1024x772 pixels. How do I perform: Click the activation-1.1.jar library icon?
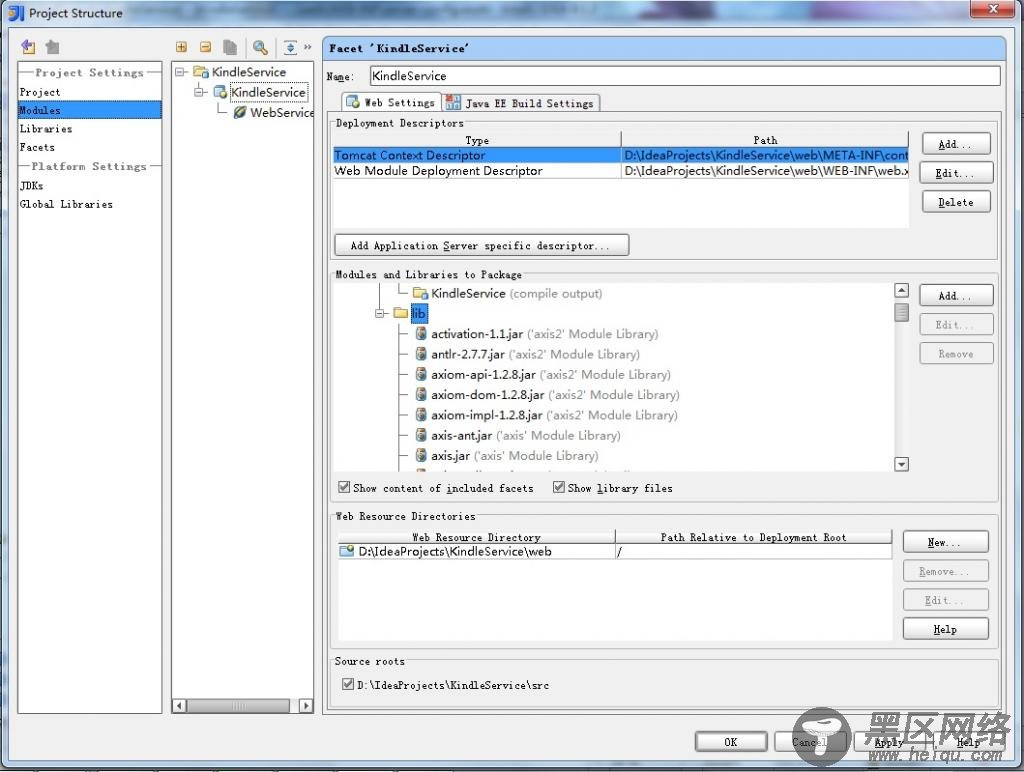tap(421, 334)
